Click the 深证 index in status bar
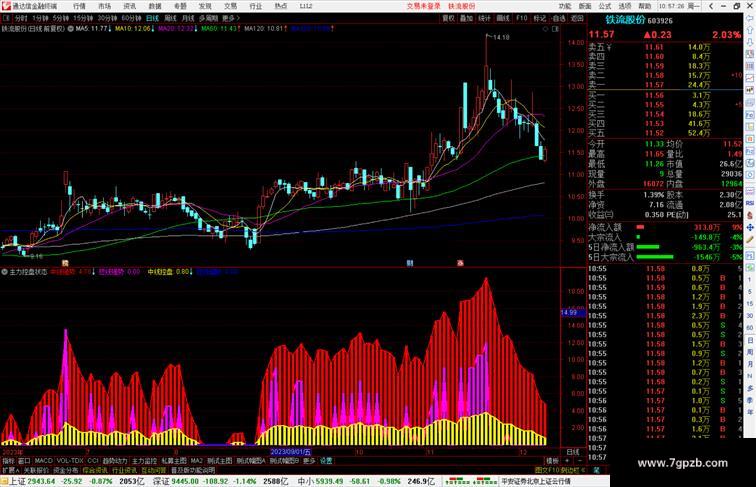Viewport: 756px width, 487px height. pyautogui.click(x=161, y=481)
